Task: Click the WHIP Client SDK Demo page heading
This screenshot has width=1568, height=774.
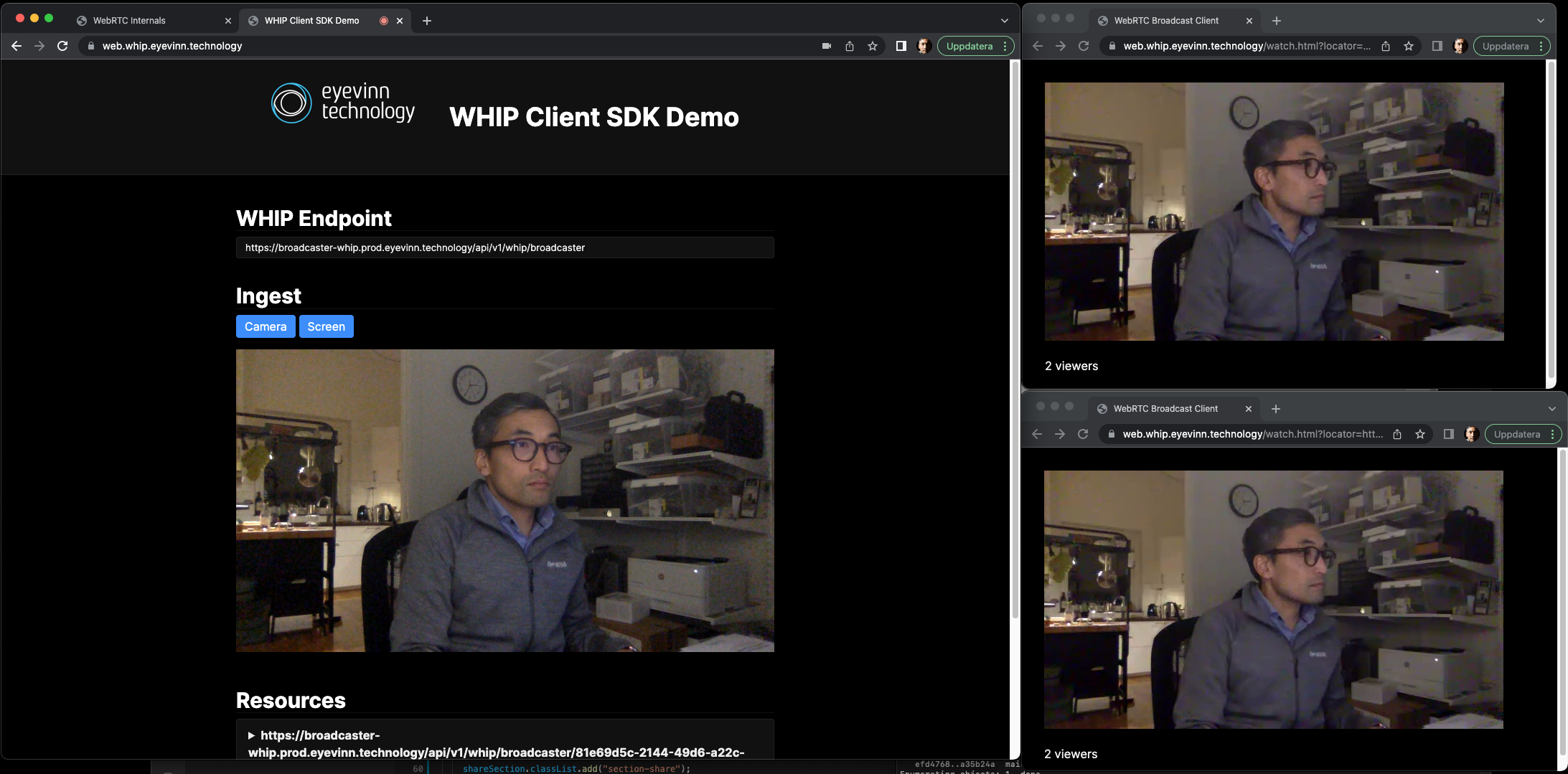Action: click(594, 117)
